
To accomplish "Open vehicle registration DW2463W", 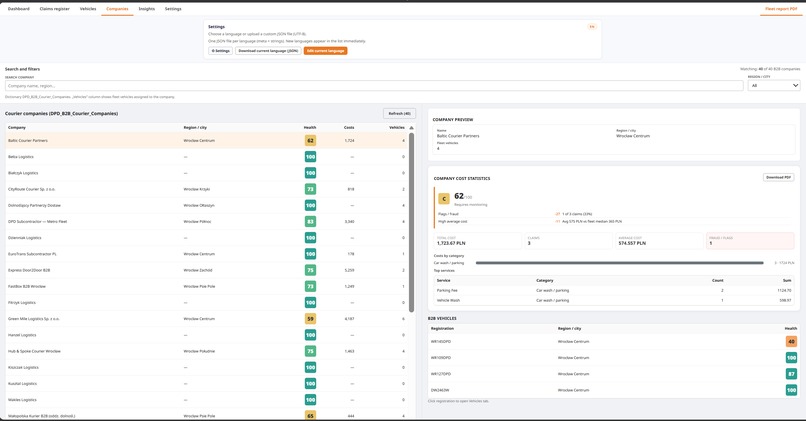I will (440, 390).
